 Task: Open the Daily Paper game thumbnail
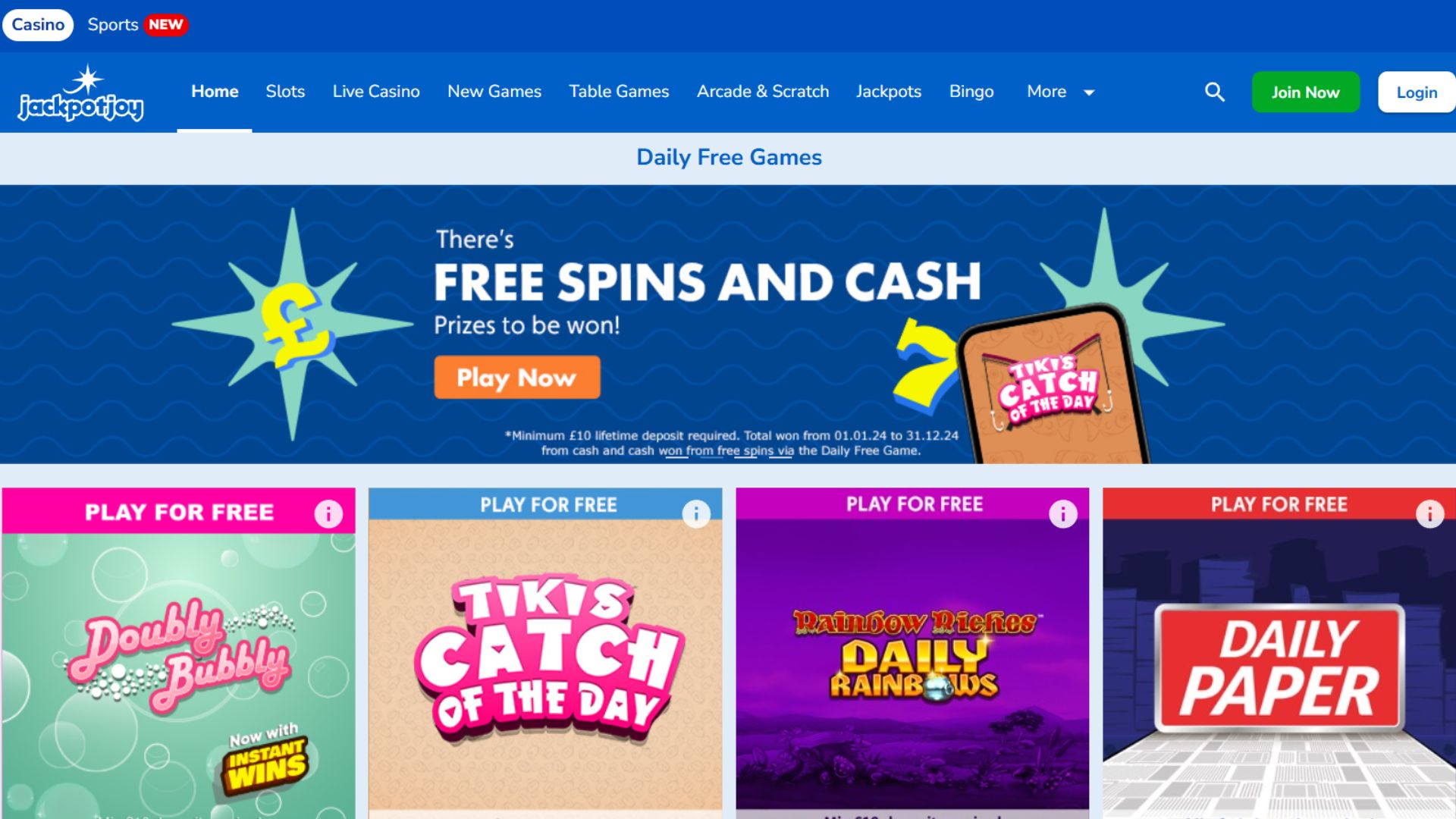pyautogui.click(x=1279, y=669)
